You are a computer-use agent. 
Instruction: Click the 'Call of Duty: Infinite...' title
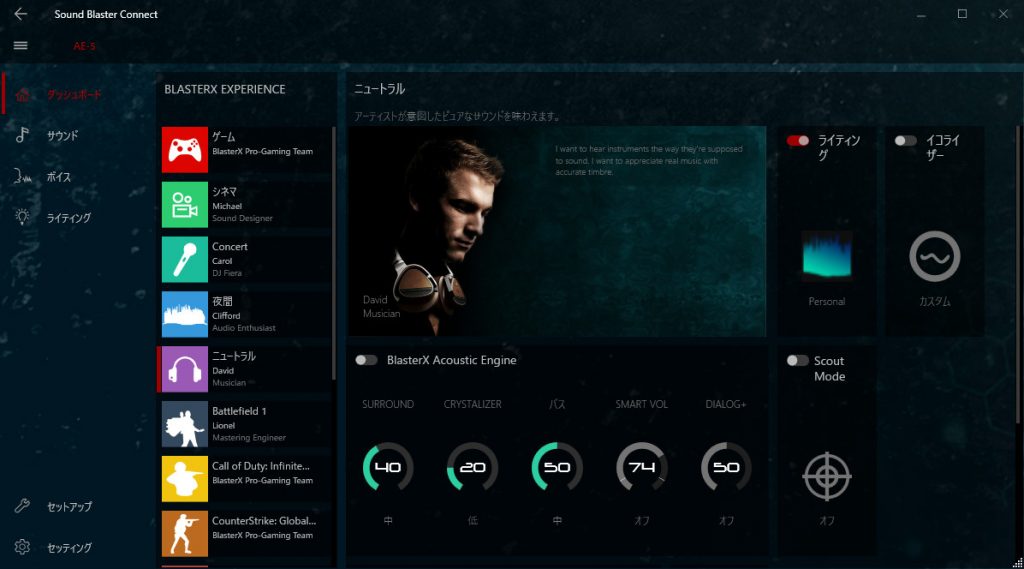tap(261, 466)
